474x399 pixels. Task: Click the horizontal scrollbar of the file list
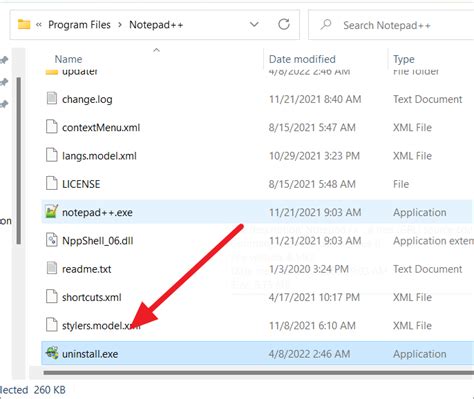258,373
